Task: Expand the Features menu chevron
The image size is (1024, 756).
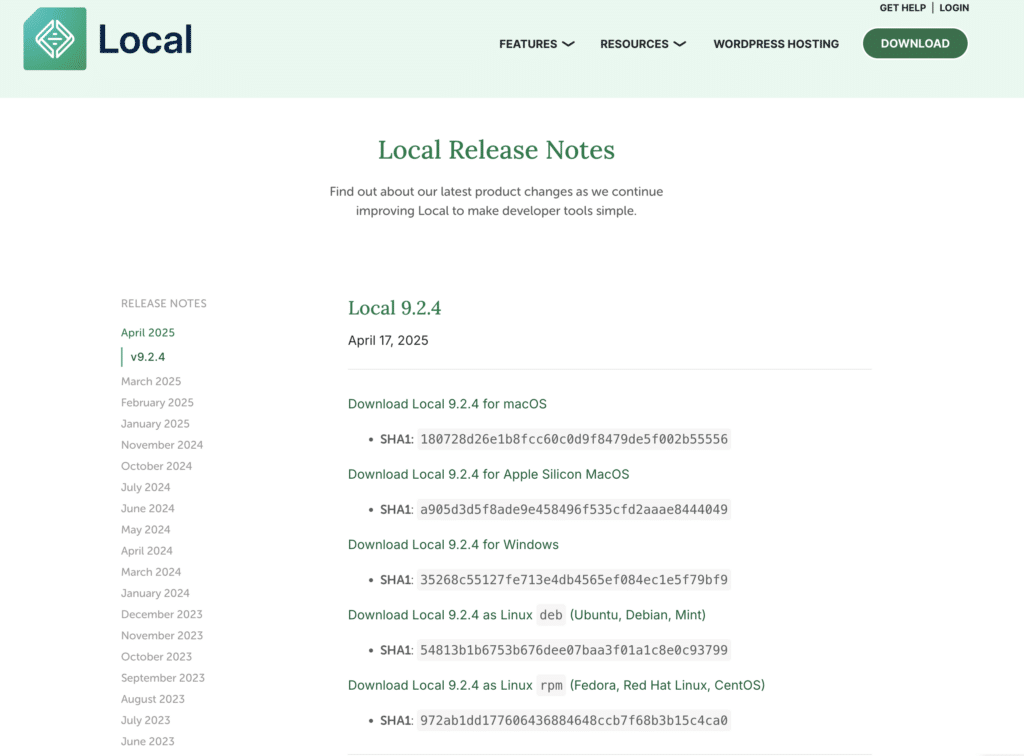Action: [x=568, y=44]
